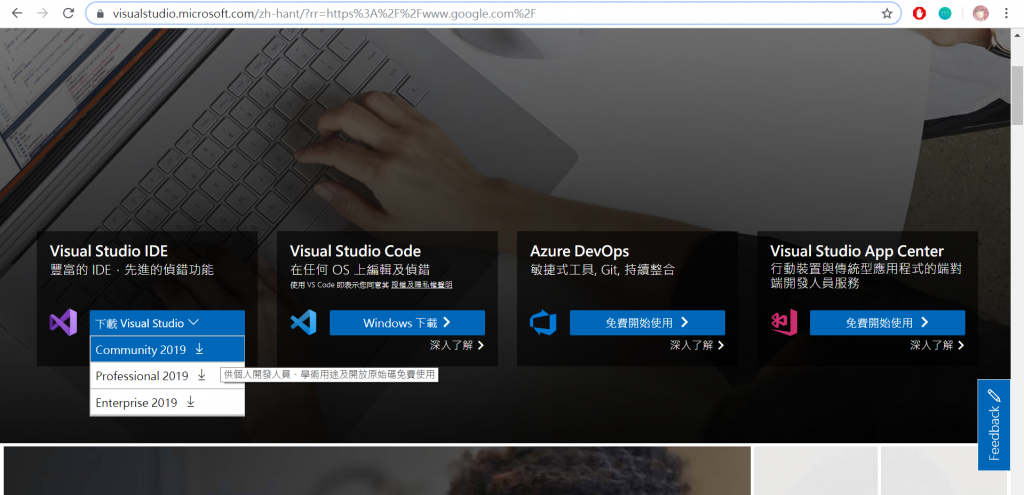The width and height of the screenshot is (1024, 495).
Task: Open 深入了解 link under App Center
Action: [937, 345]
